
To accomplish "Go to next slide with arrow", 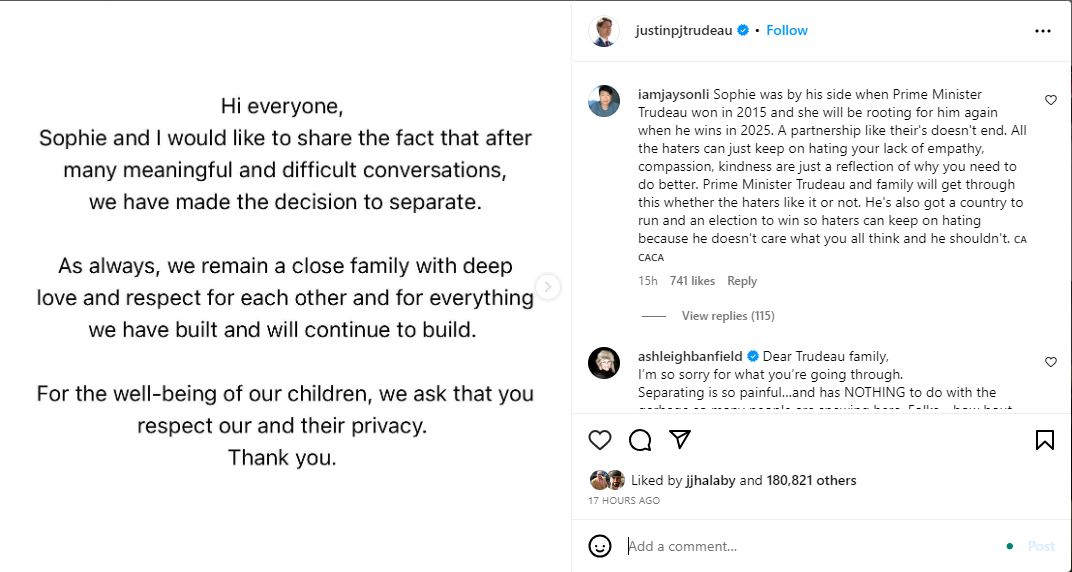I will click(547, 287).
